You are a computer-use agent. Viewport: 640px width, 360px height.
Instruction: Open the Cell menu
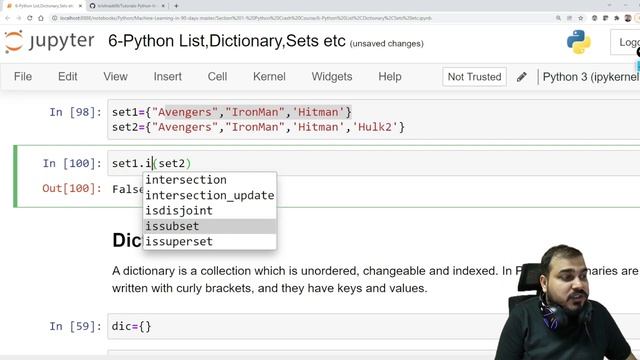pyautogui.click(x=217, y=77)
